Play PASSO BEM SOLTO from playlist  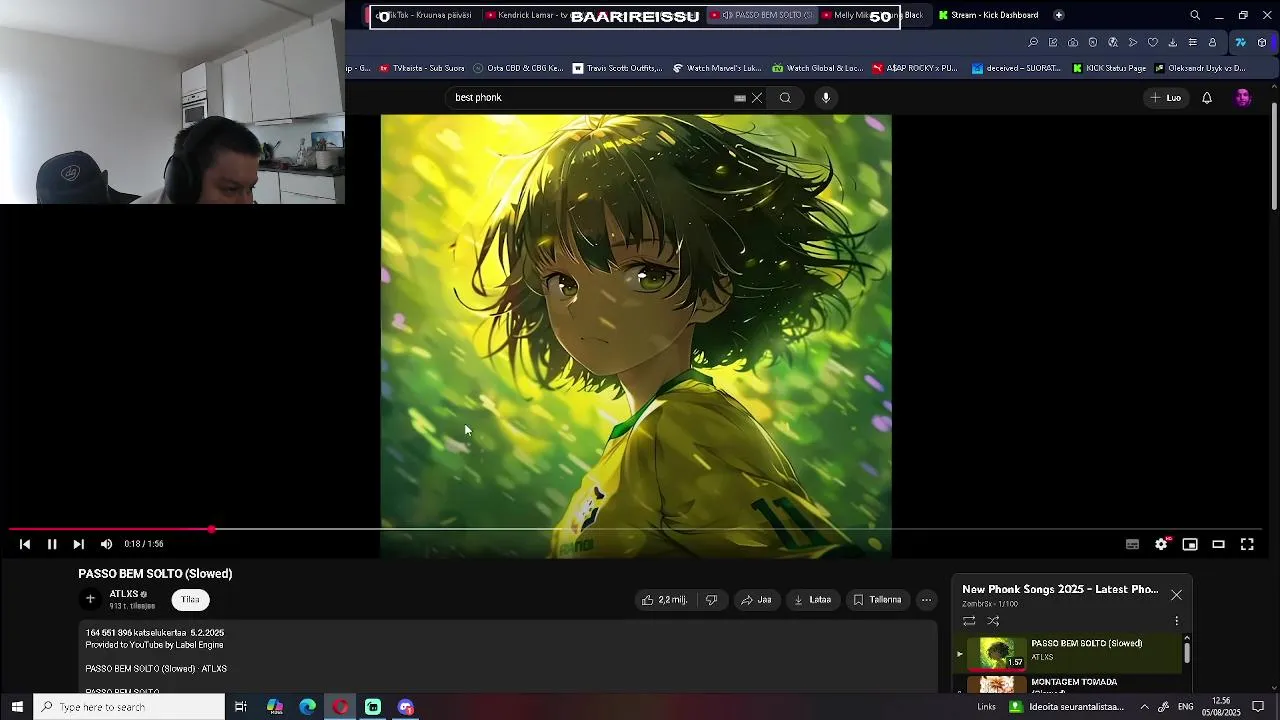pyautogui.click(x=1068, y=653)
